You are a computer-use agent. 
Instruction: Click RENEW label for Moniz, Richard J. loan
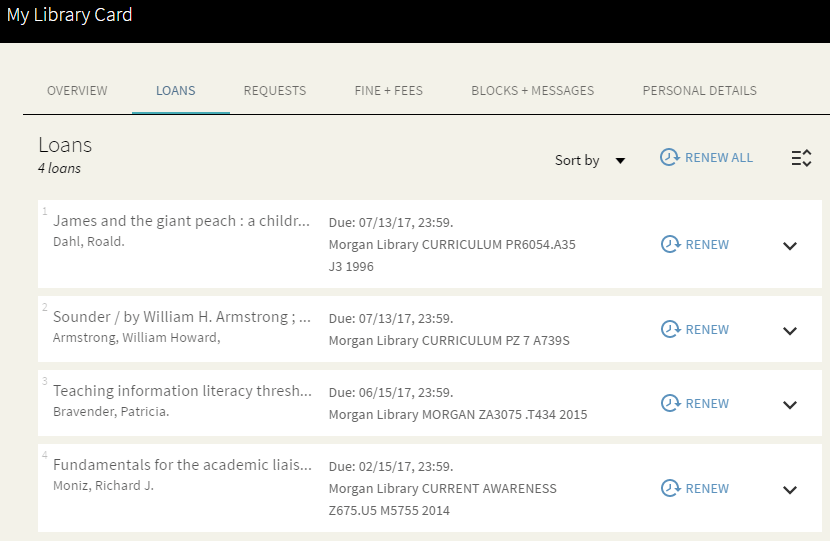click(707, 489)
